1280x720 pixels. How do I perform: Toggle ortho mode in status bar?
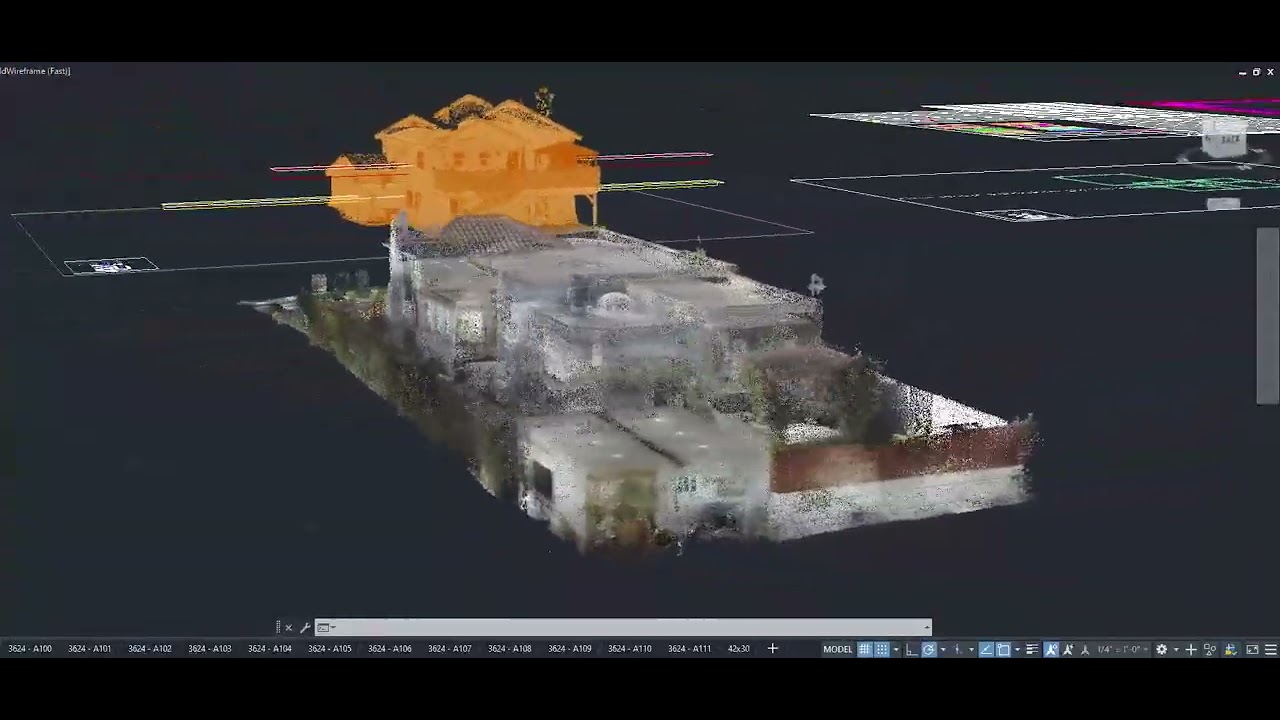point(912,649)
